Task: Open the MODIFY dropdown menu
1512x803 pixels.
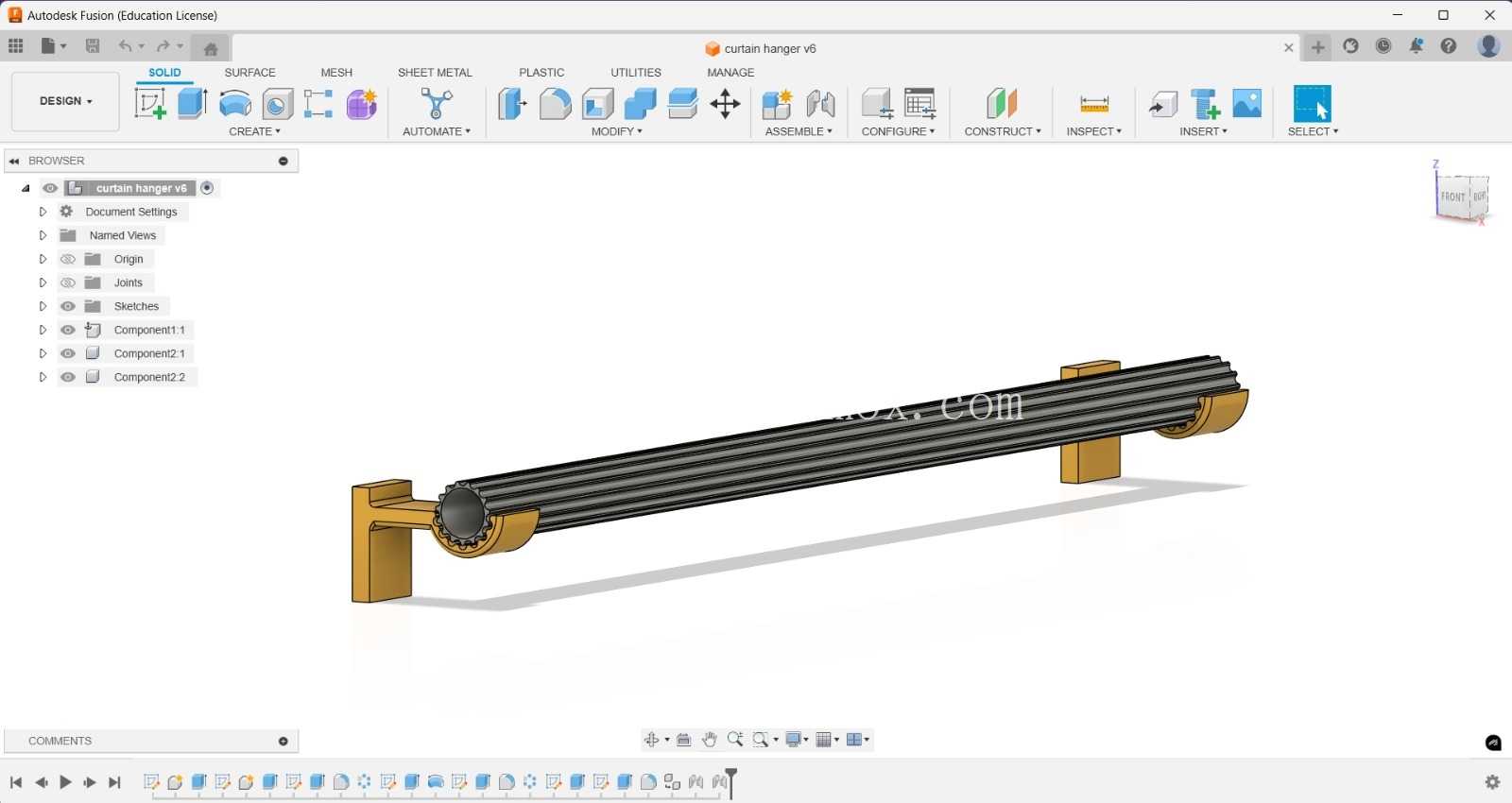Action: pos(616,131)
